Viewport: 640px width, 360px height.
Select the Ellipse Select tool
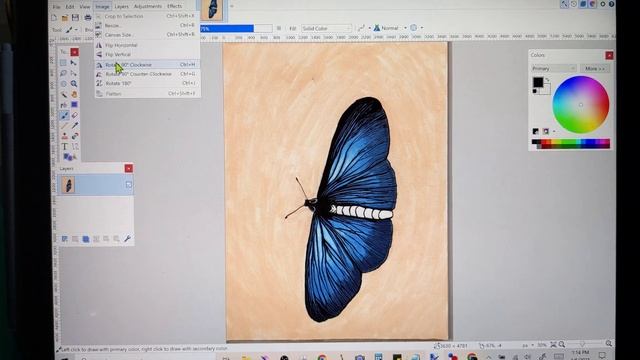[x=63, y=84]
